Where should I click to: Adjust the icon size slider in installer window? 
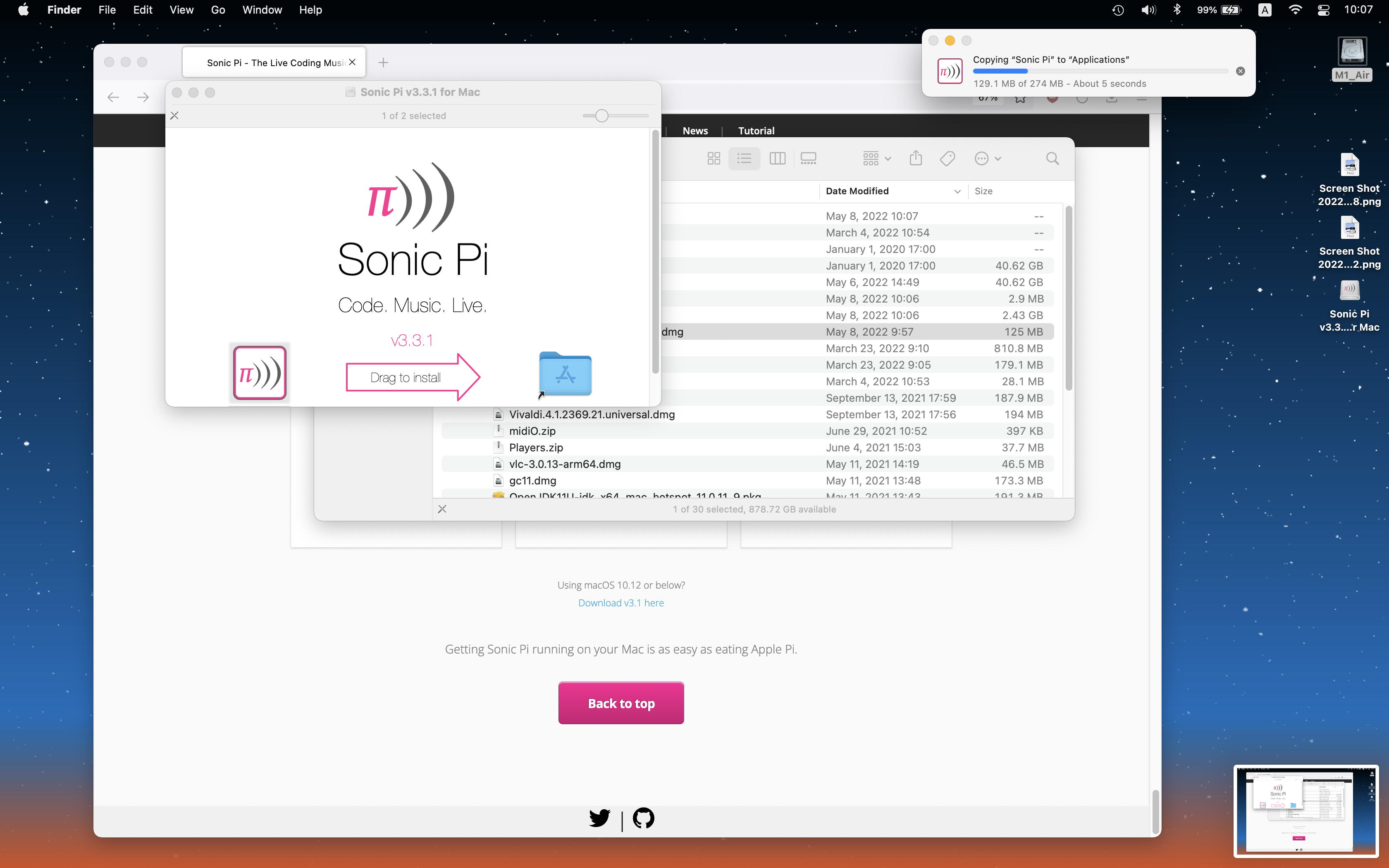[x=601, y=116]
